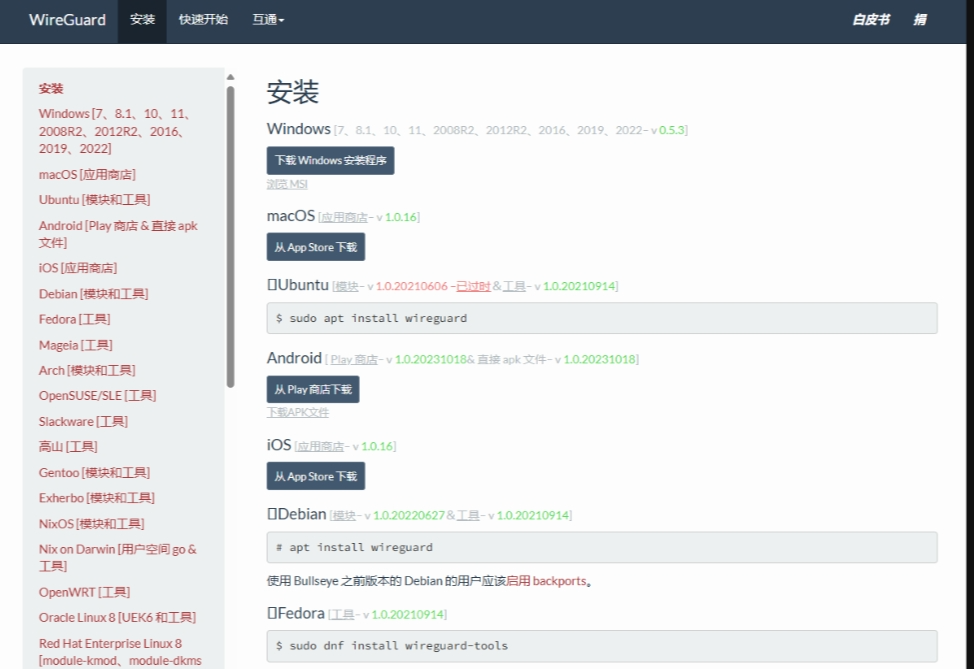Image resolution: width=974 pixels, height=669 pixels.
Task: Open Fedora 工具 heading link
Action: pos(342,615)
